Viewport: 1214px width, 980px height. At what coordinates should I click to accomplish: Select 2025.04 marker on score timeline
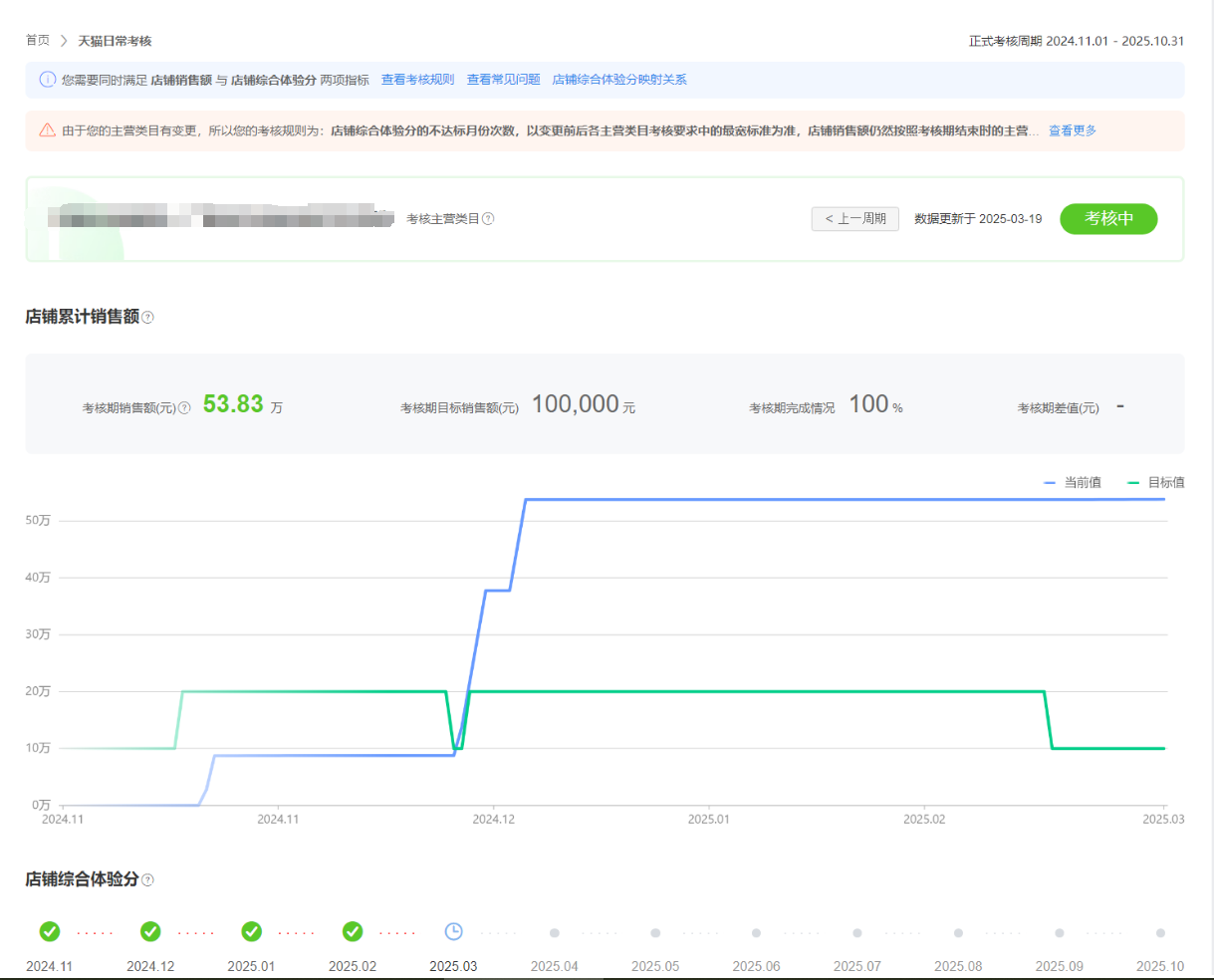pyautogui.click(x=555, y=933)
